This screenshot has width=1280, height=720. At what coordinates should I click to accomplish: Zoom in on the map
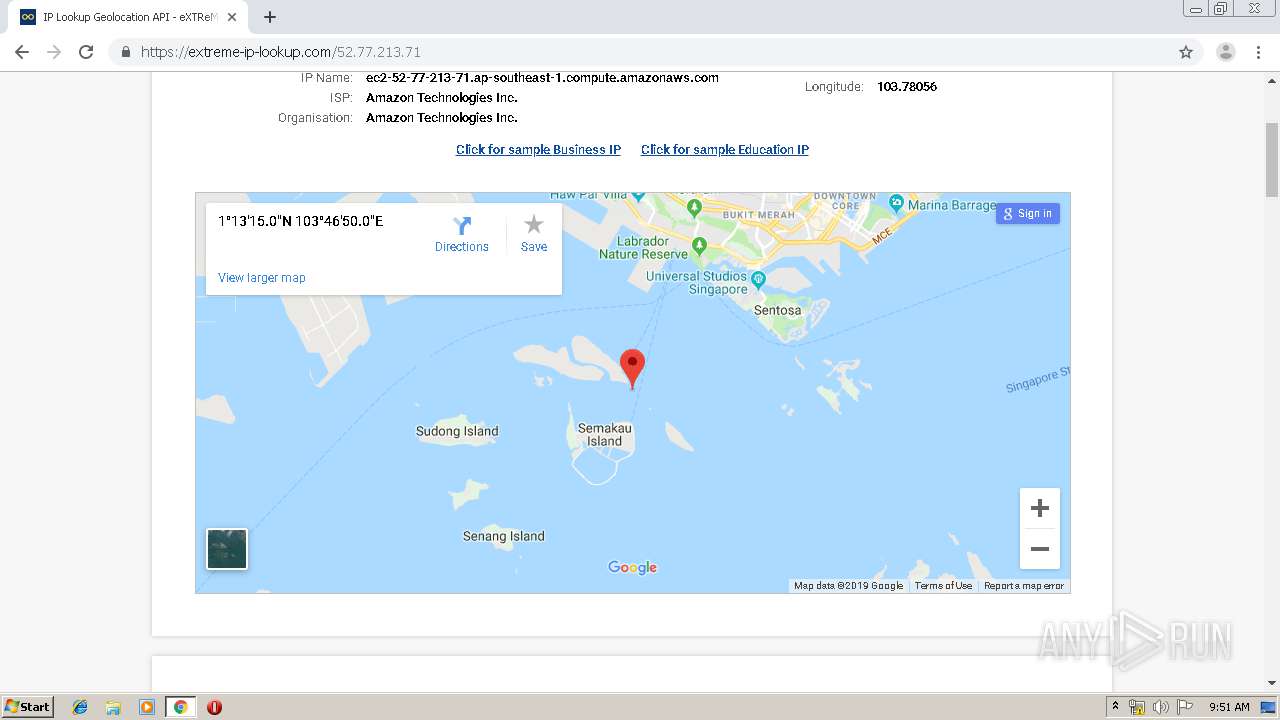1040,508
